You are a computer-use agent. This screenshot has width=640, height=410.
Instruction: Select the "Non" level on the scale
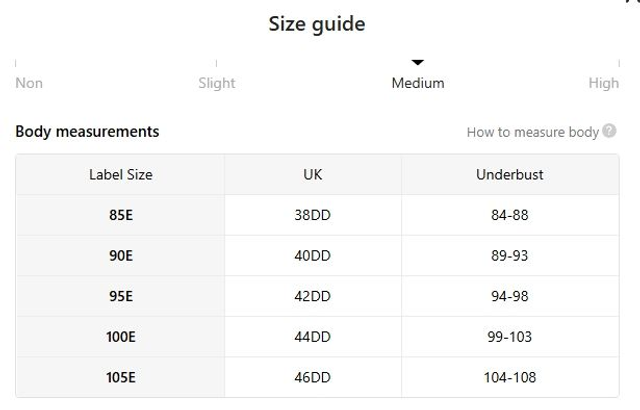point(29,83)
